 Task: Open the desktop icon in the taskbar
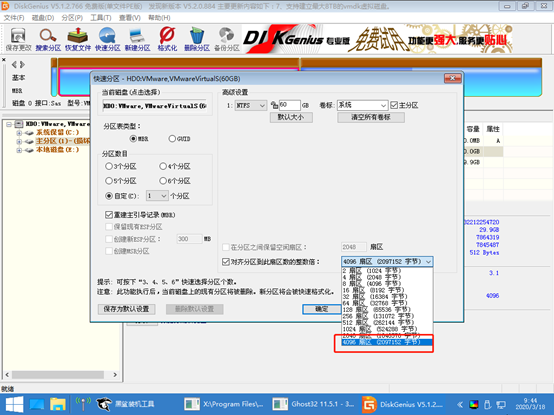[36, 404]
